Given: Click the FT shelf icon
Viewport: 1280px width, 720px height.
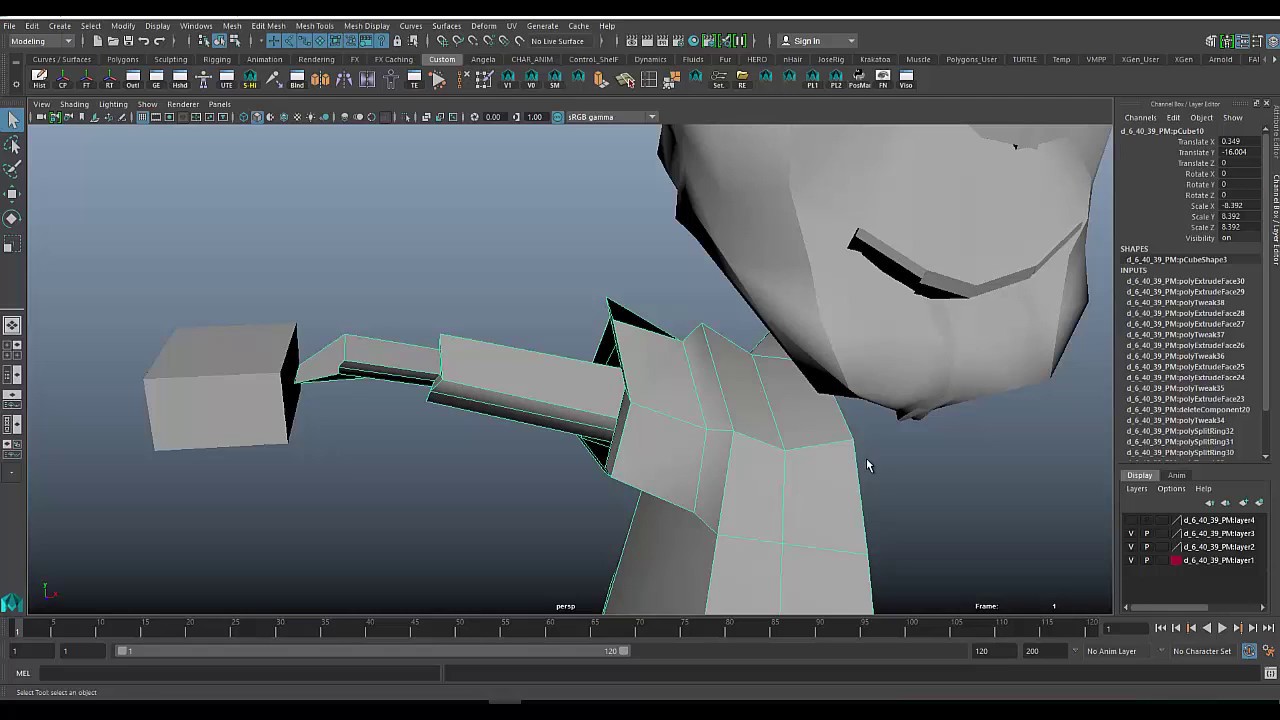Looking at the screenshot, I should (86, 78).
